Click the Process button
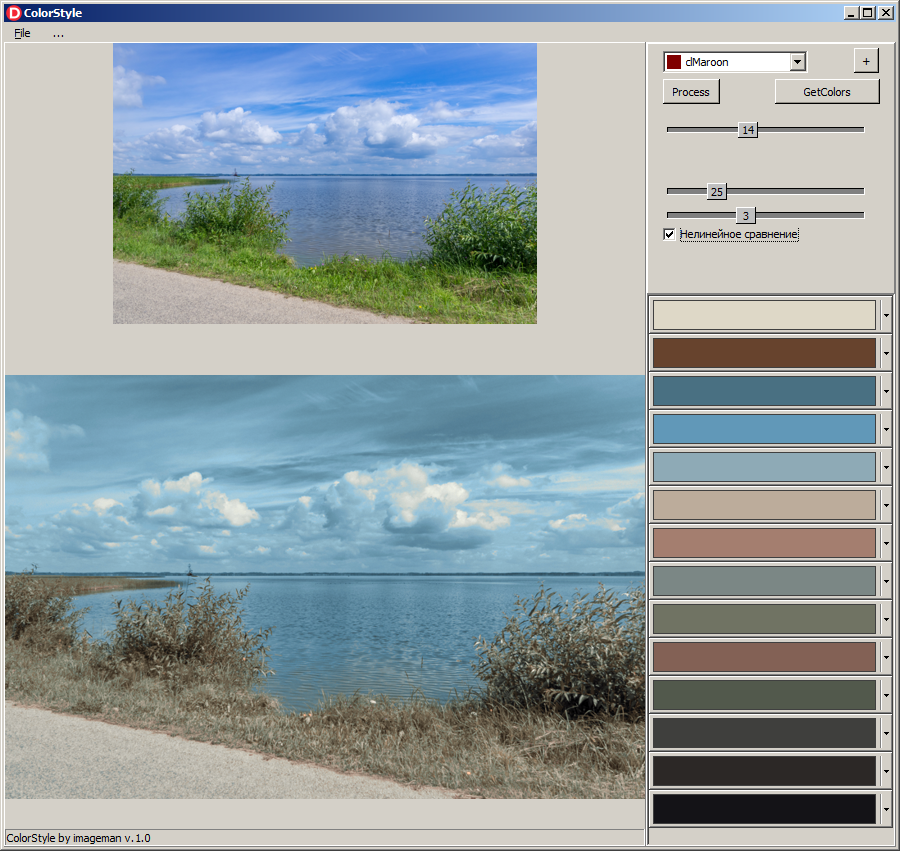The height and width of the screenshot is (851, 900). [690, 92]
